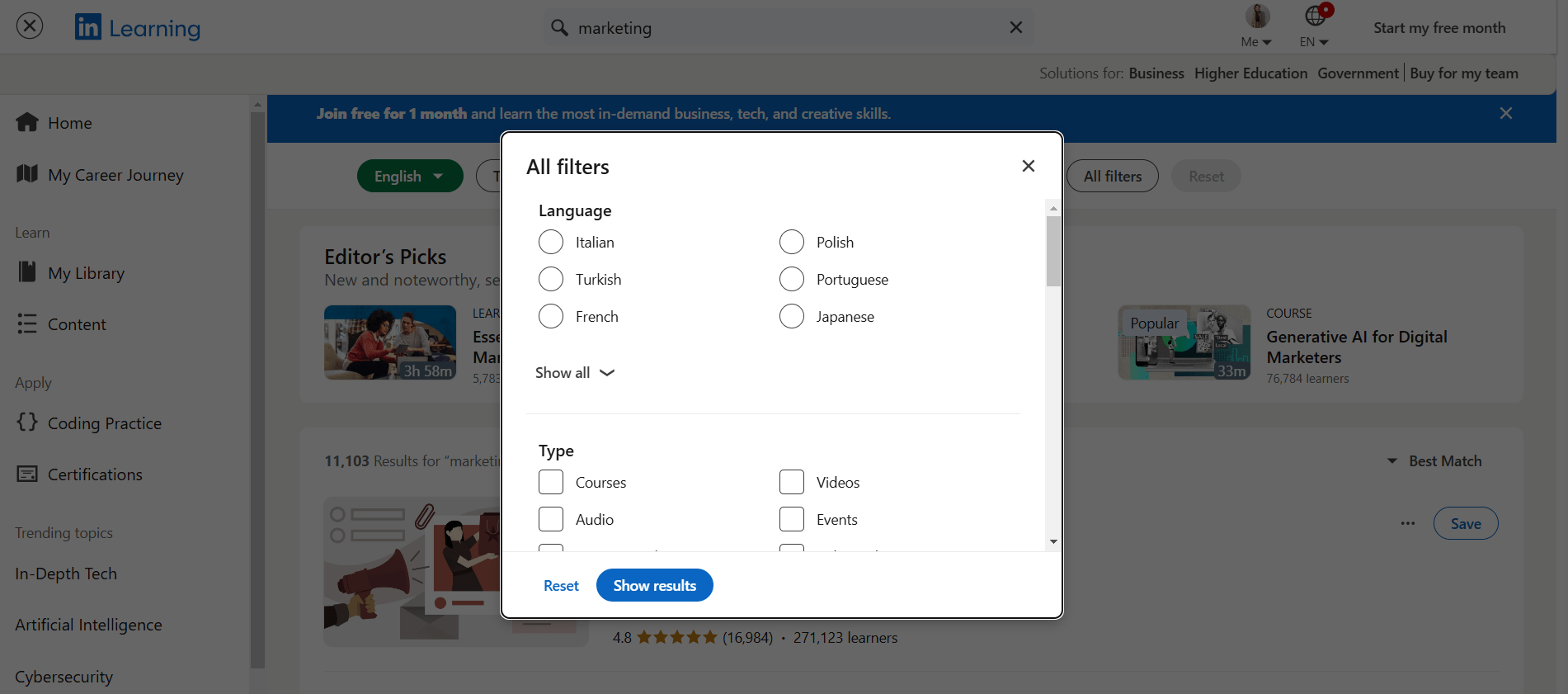This screenshot has height=694, width=1568.
Task: Check the Events type checkbox
Action: coord(792,519)
